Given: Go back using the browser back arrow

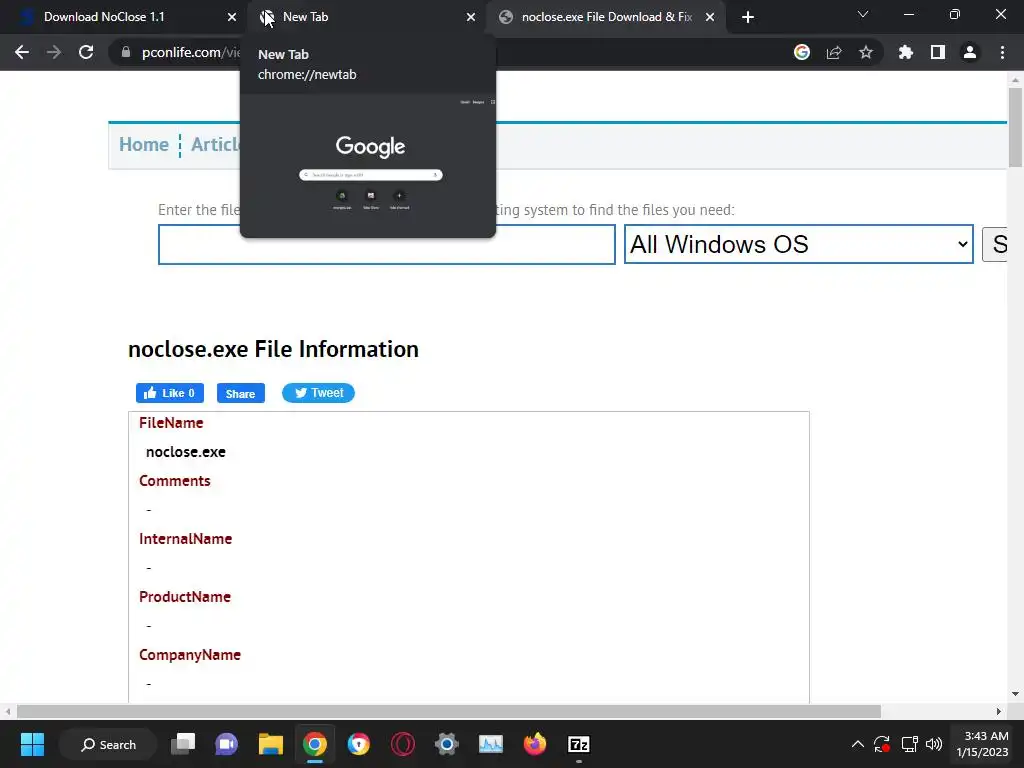Looking at the screenshot, I should [22, 52].
